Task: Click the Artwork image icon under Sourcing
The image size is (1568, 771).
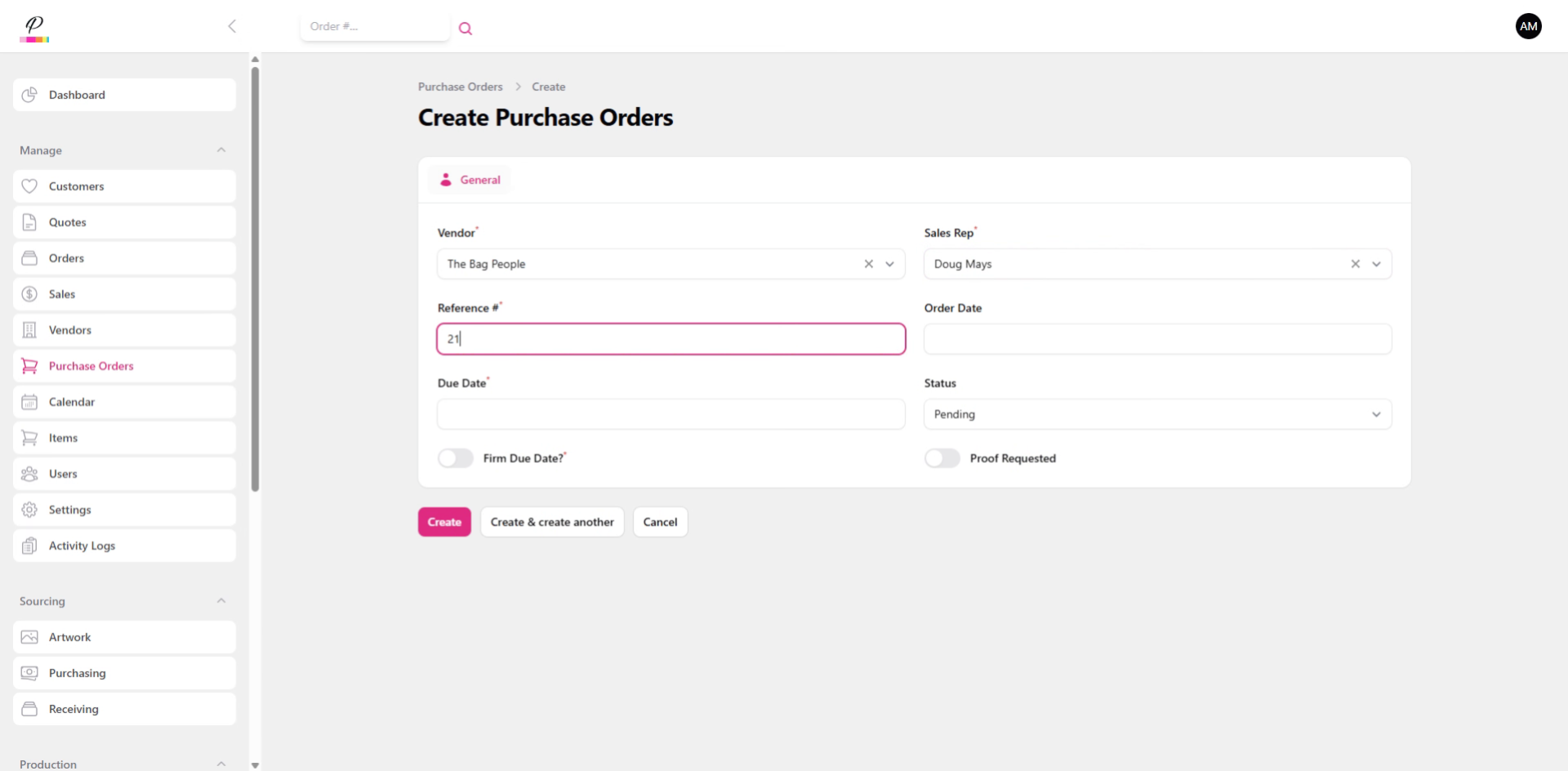Action: (29, 637)
